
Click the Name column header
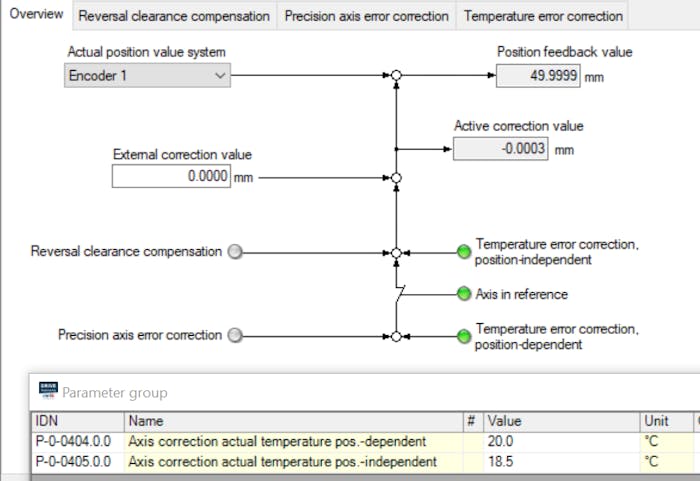(x=293, y=421)
